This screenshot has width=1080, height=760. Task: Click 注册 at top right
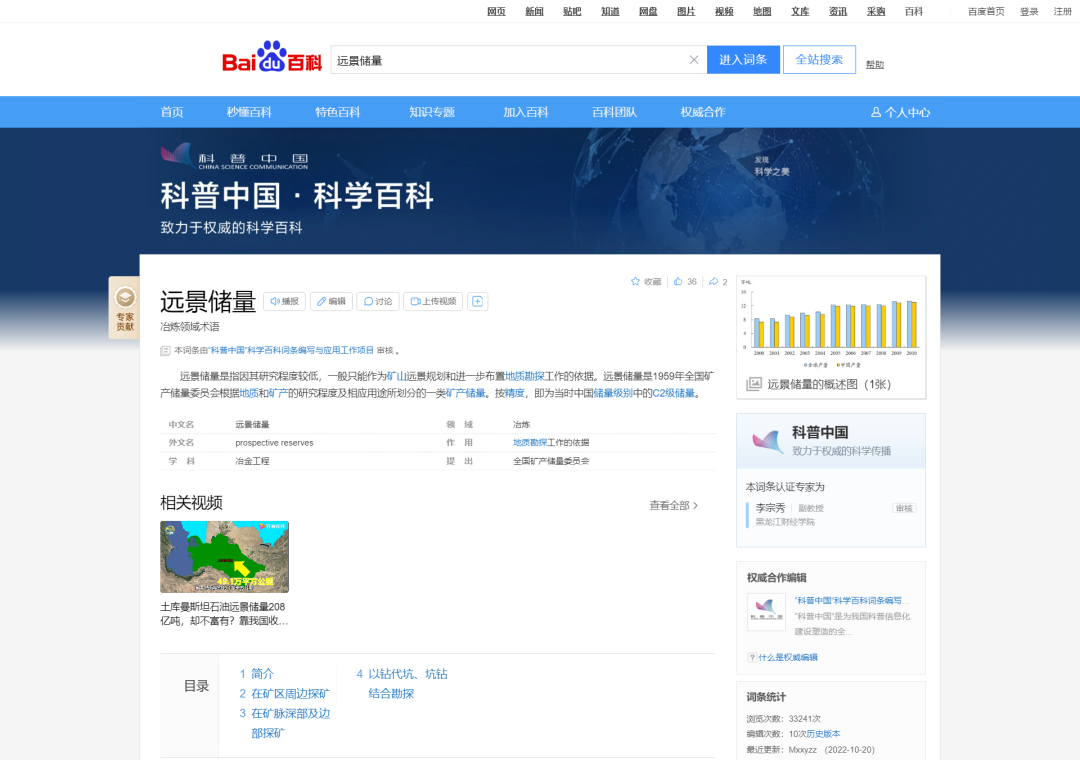(x=1062, y=11)
